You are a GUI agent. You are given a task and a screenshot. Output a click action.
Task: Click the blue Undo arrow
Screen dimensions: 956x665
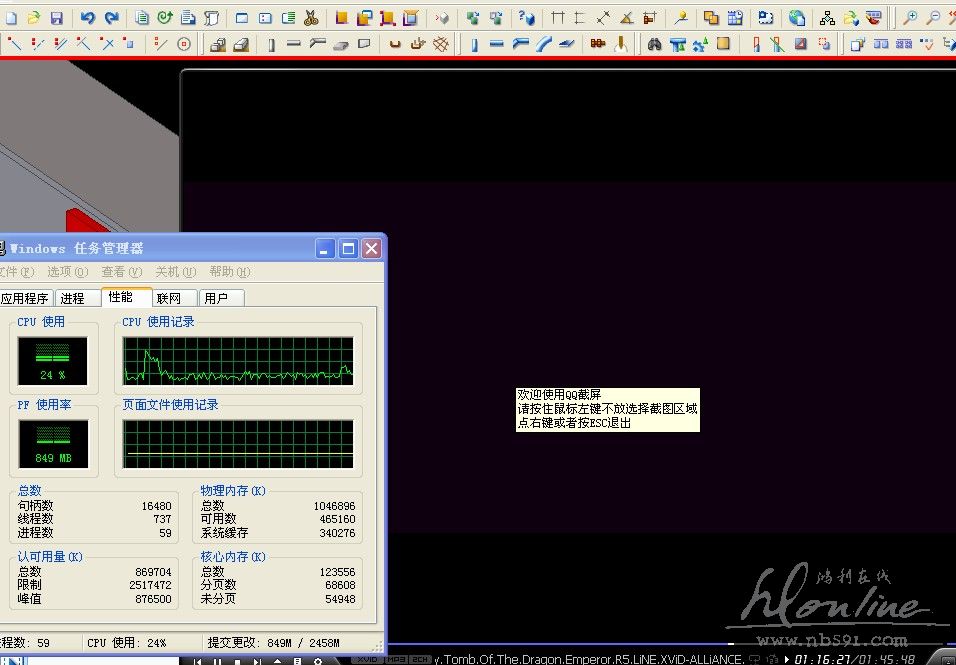[x=87, y=18]
